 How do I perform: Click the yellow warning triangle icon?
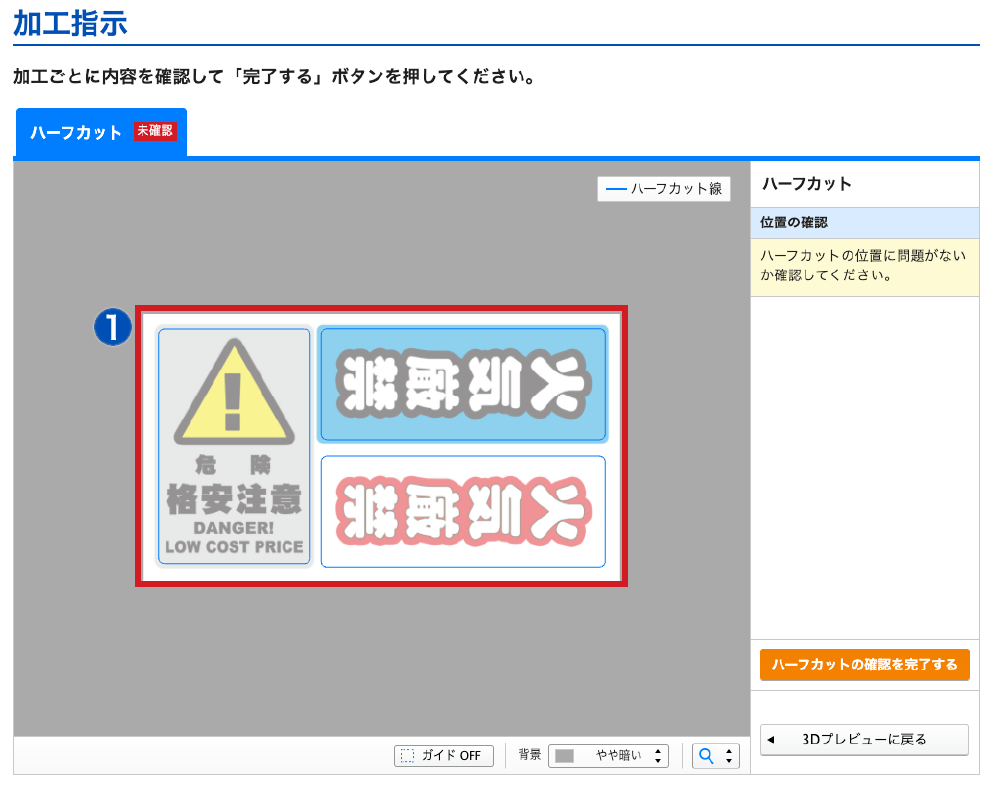(x=234, y=393)
